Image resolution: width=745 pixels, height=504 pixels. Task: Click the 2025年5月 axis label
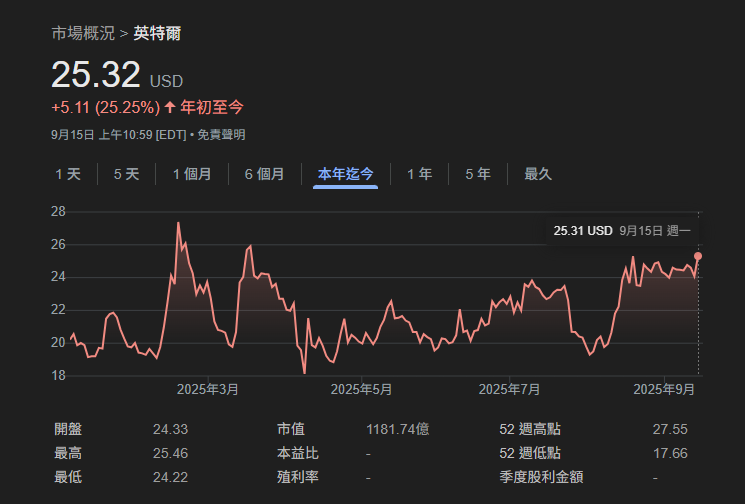pyautogui.click(x=361, y=390)
